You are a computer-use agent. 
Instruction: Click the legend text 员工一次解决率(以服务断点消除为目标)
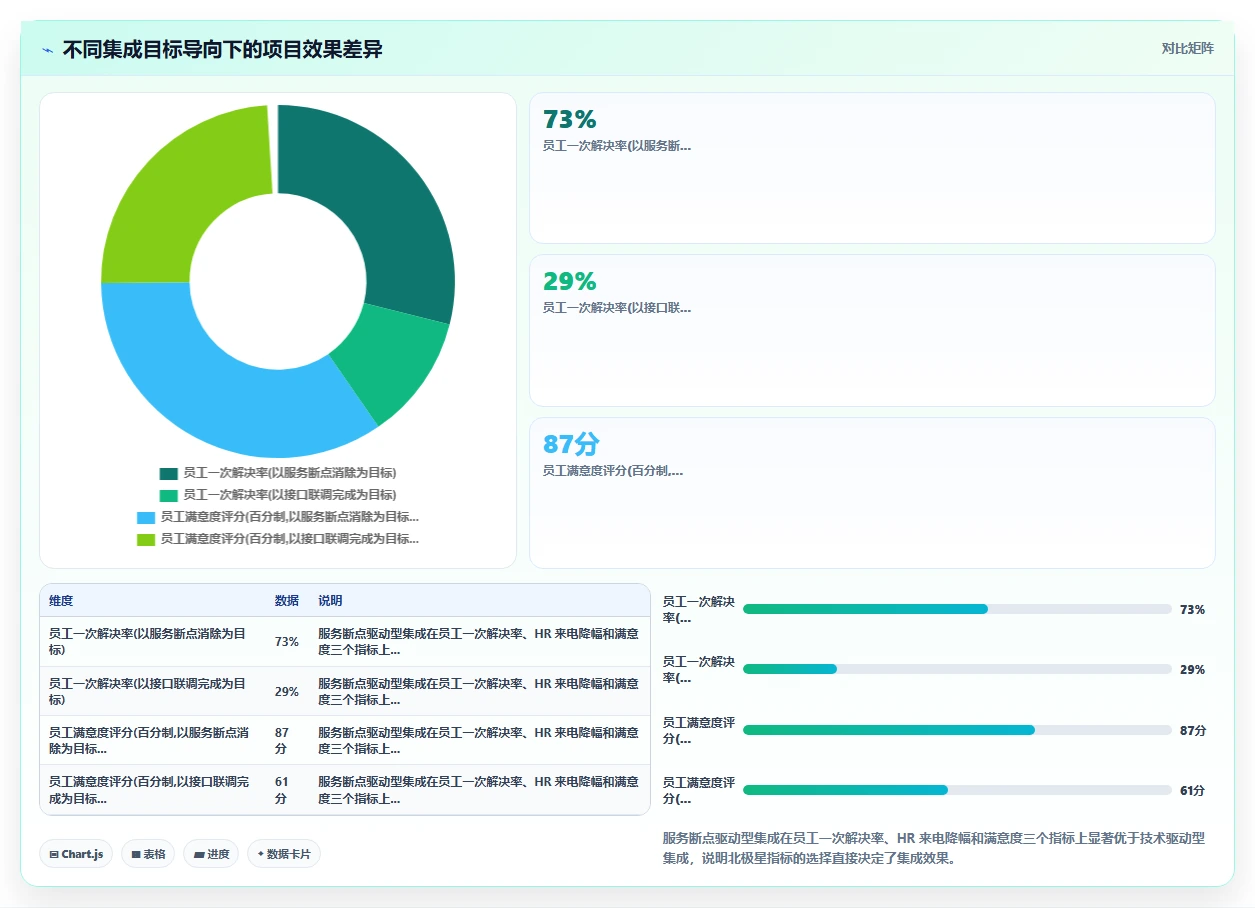pyautogui.click(x=290, y=473)
